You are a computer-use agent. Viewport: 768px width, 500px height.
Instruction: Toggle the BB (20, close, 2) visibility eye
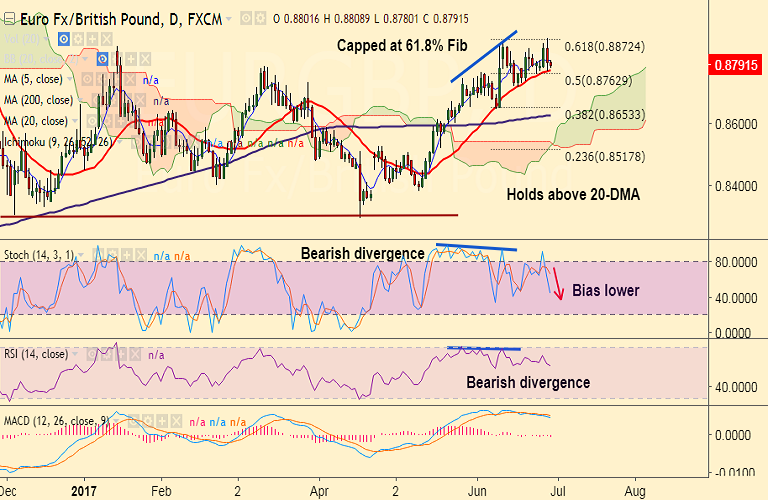102,59
